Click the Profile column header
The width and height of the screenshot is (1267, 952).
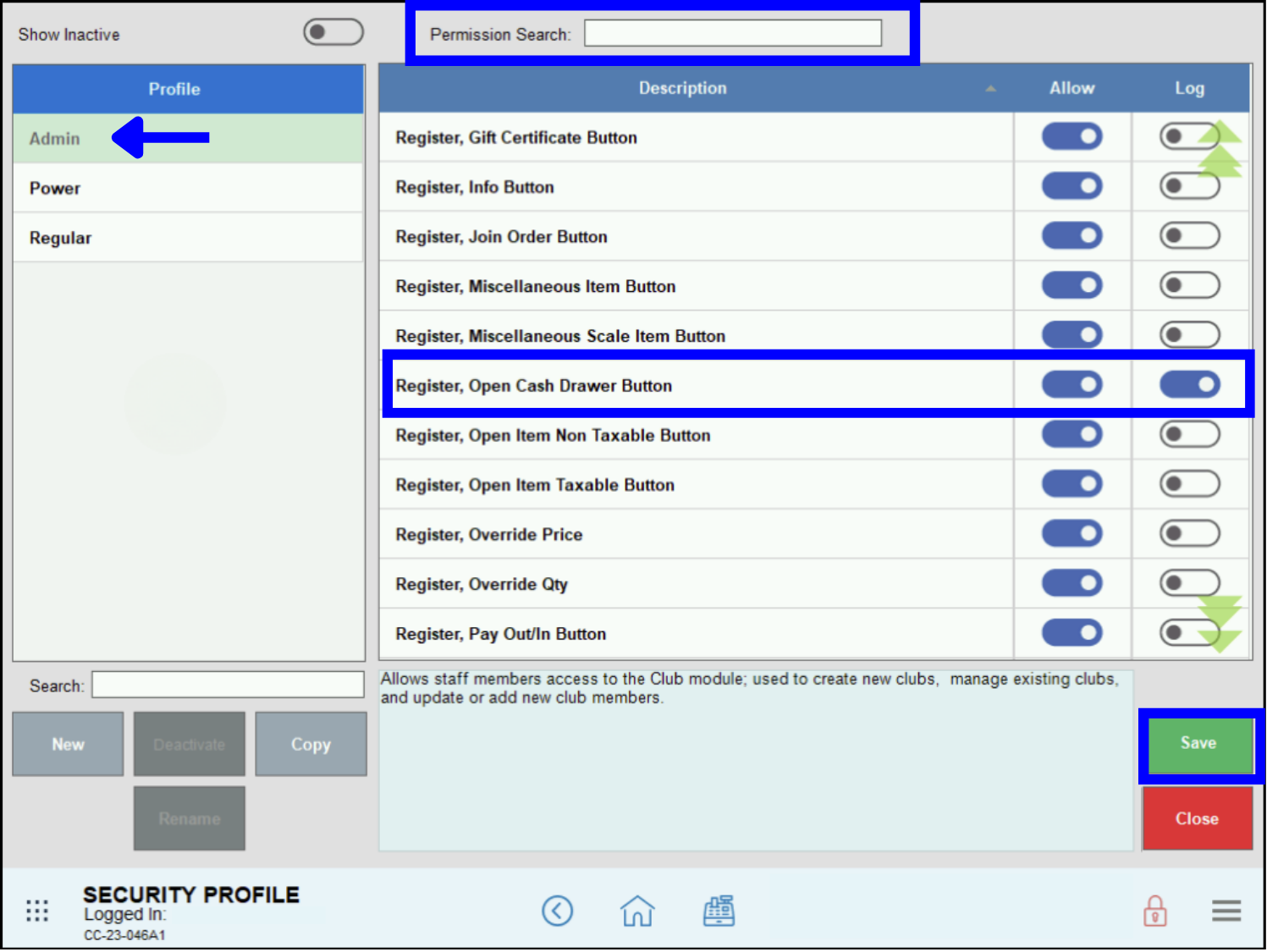[x=188, y=89]
